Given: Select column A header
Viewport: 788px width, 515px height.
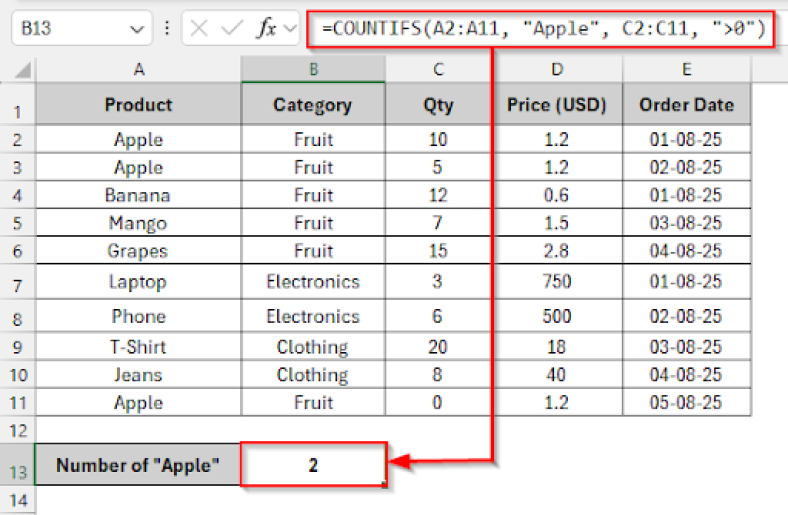Looking at the screenshot, I should click(x=138, y=69).
